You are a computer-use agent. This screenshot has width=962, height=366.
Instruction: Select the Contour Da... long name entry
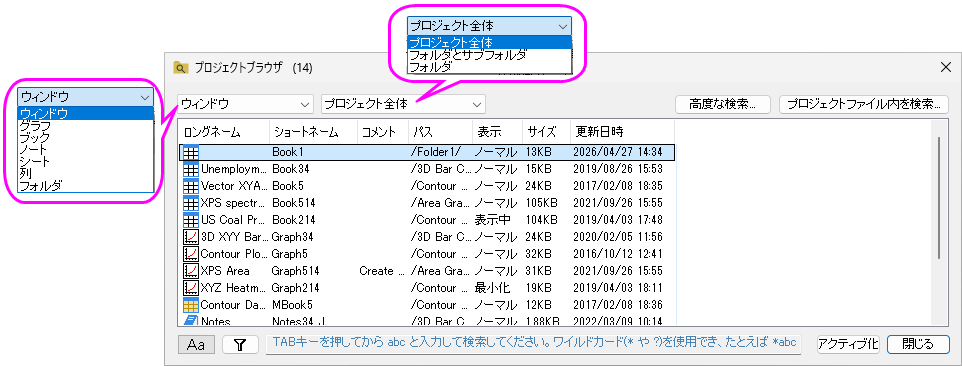tap(234, 305)
